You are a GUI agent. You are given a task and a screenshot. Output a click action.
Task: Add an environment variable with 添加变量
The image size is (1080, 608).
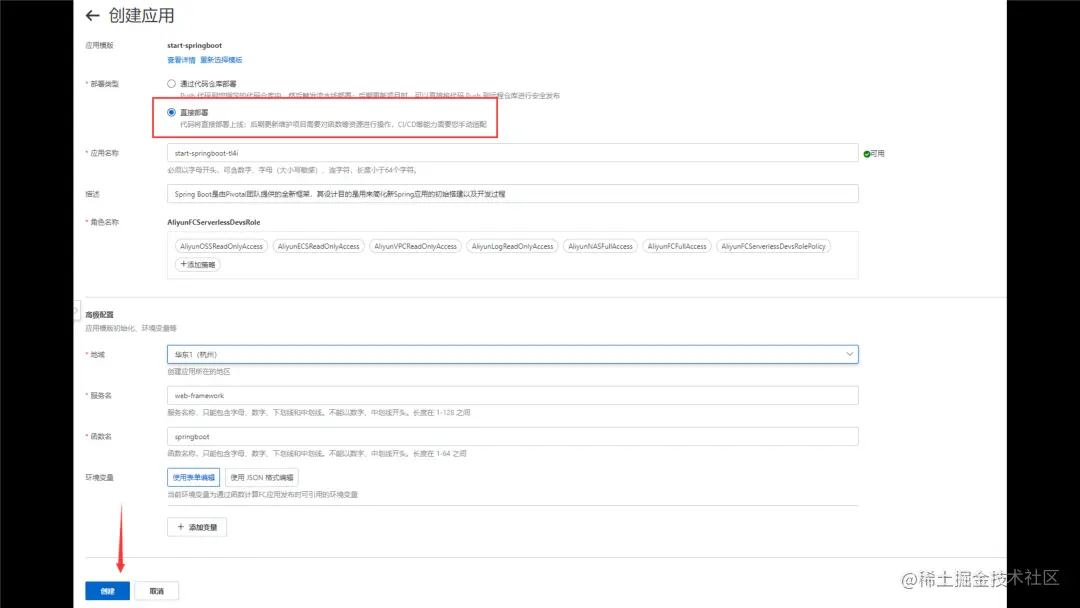coord(197,527)
